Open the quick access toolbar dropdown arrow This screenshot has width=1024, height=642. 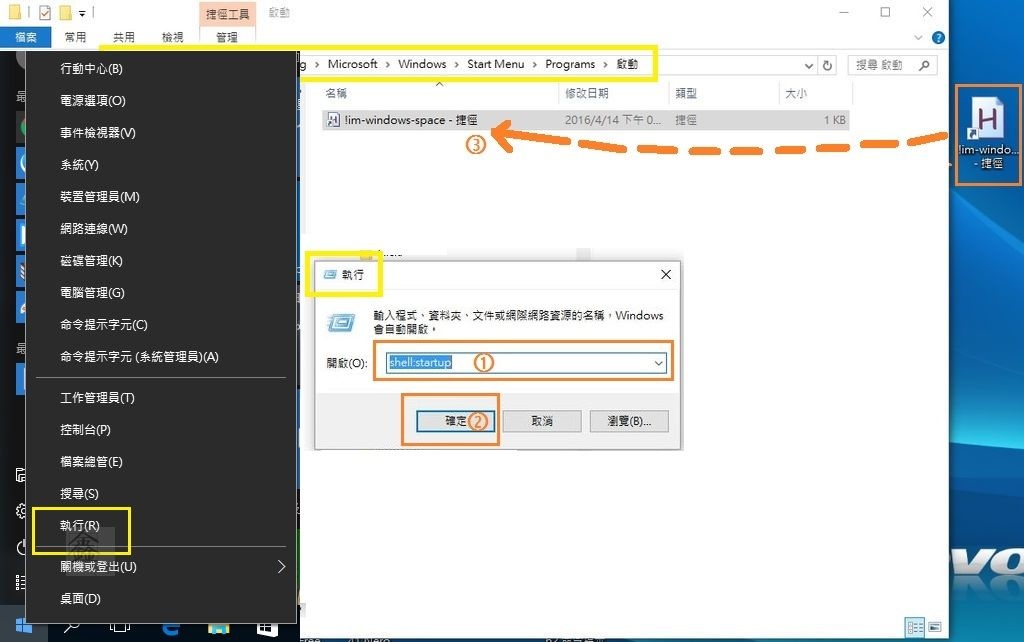click(82, 13)
